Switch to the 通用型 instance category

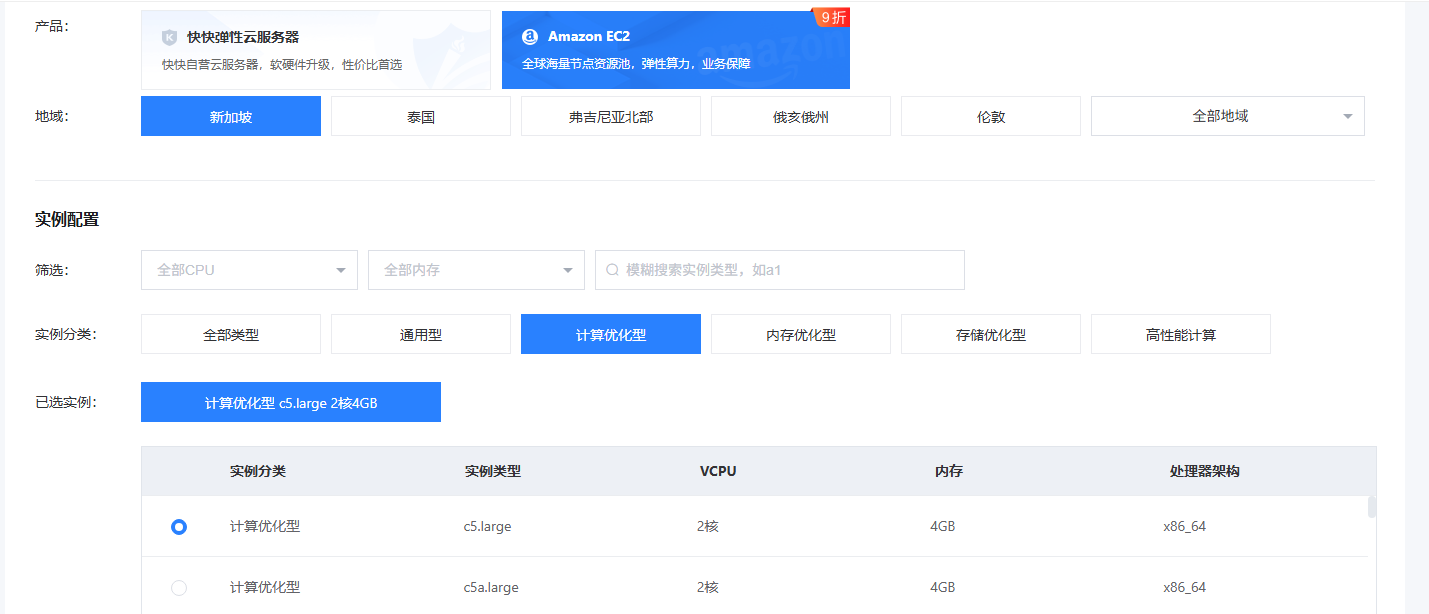pos(421,335)
